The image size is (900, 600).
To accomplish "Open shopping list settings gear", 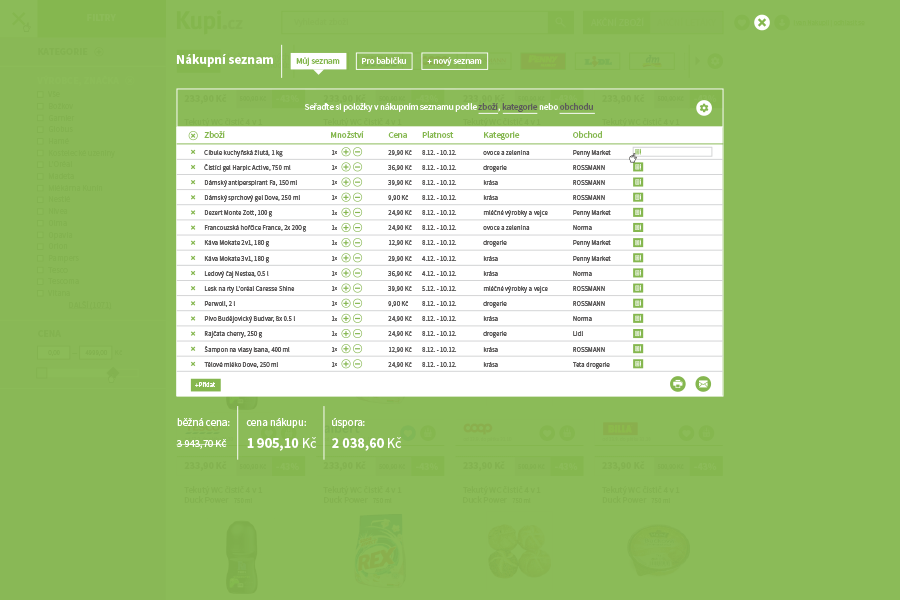I will pyautogui.click(x=704, y=108).
